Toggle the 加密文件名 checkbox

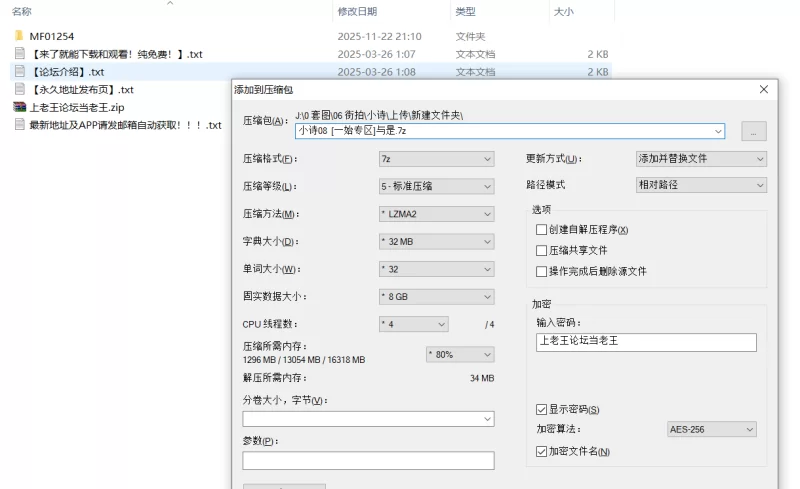(542, 452)
